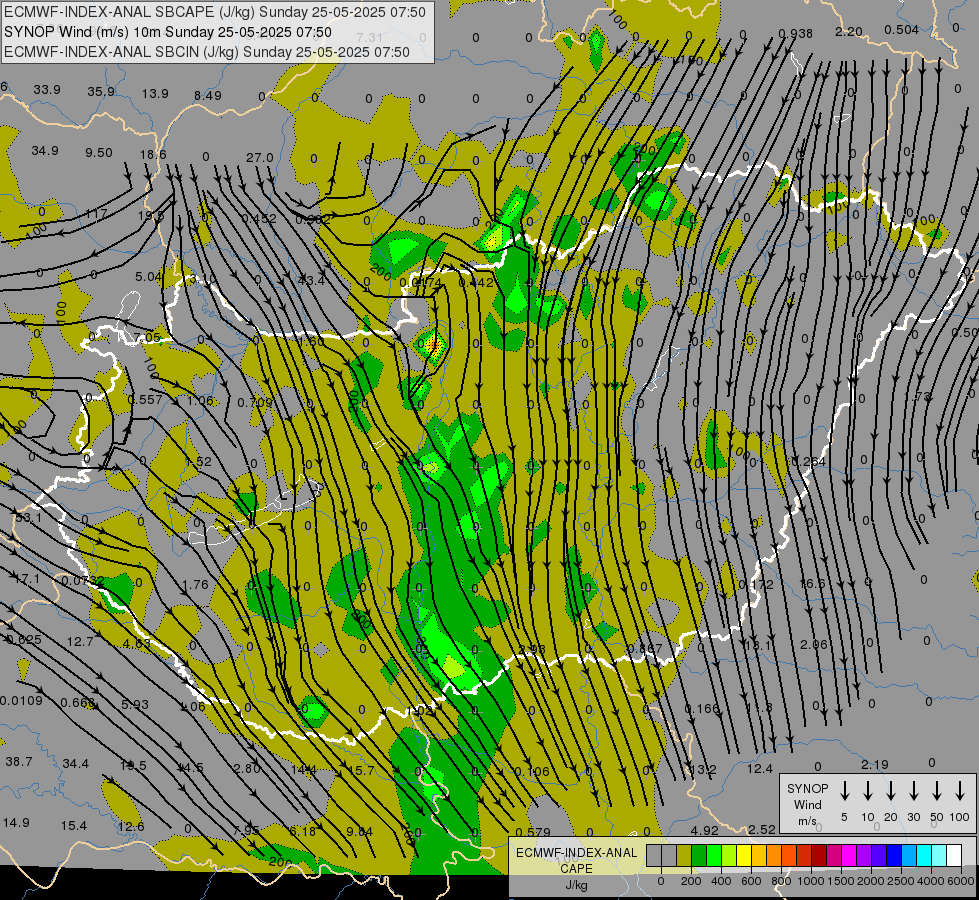Click the map value 38.7
The width and height of the screenshot is (979, 900).
click(19, 762)
